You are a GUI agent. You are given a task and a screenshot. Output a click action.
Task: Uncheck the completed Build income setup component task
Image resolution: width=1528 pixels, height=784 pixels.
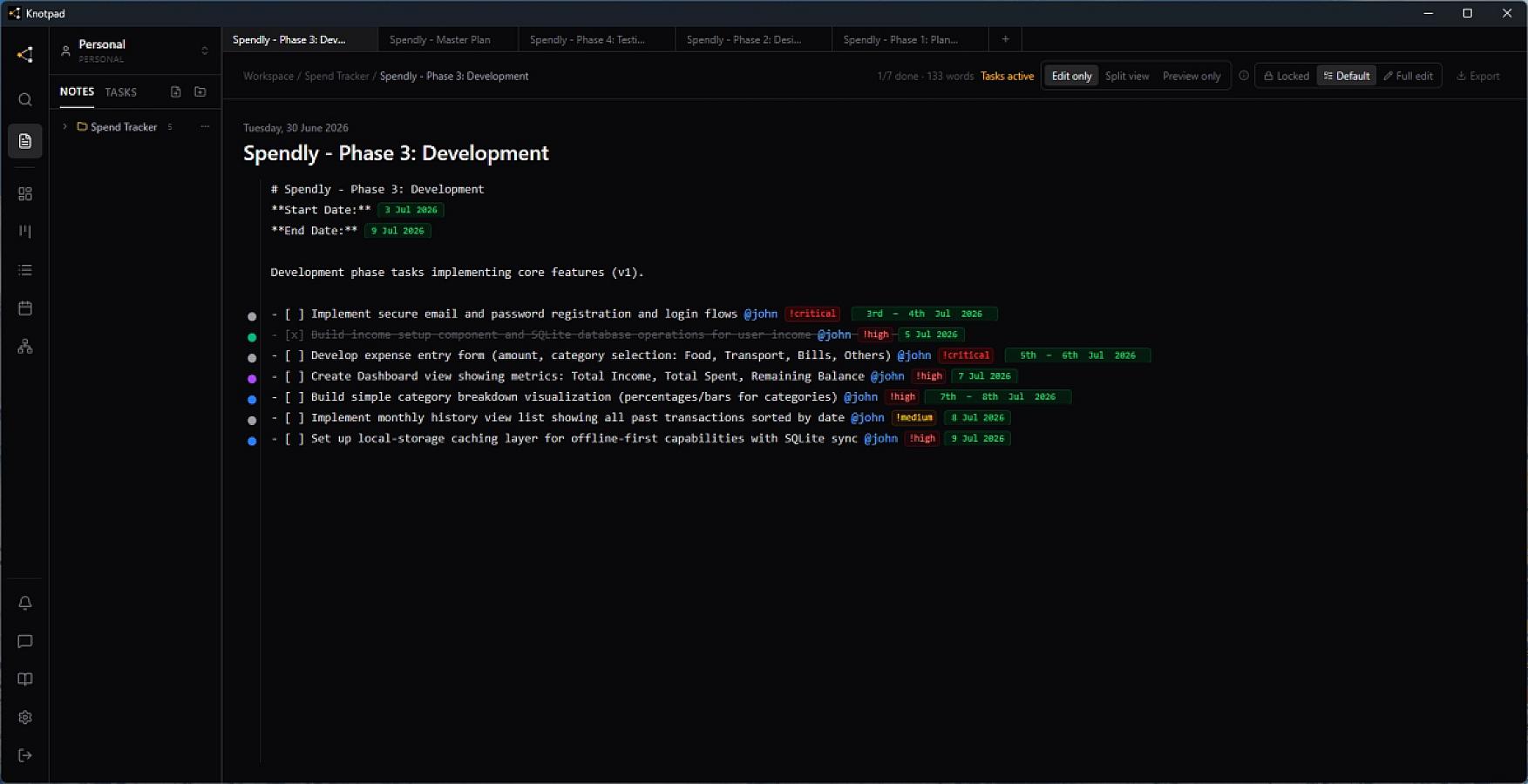click(295, 335)
